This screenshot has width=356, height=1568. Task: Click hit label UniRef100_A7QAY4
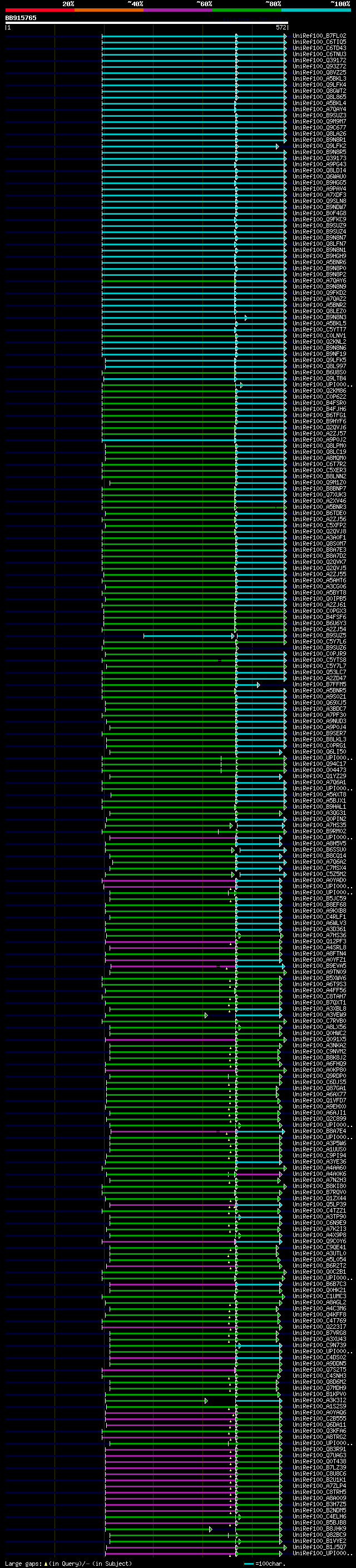point(319,110)
